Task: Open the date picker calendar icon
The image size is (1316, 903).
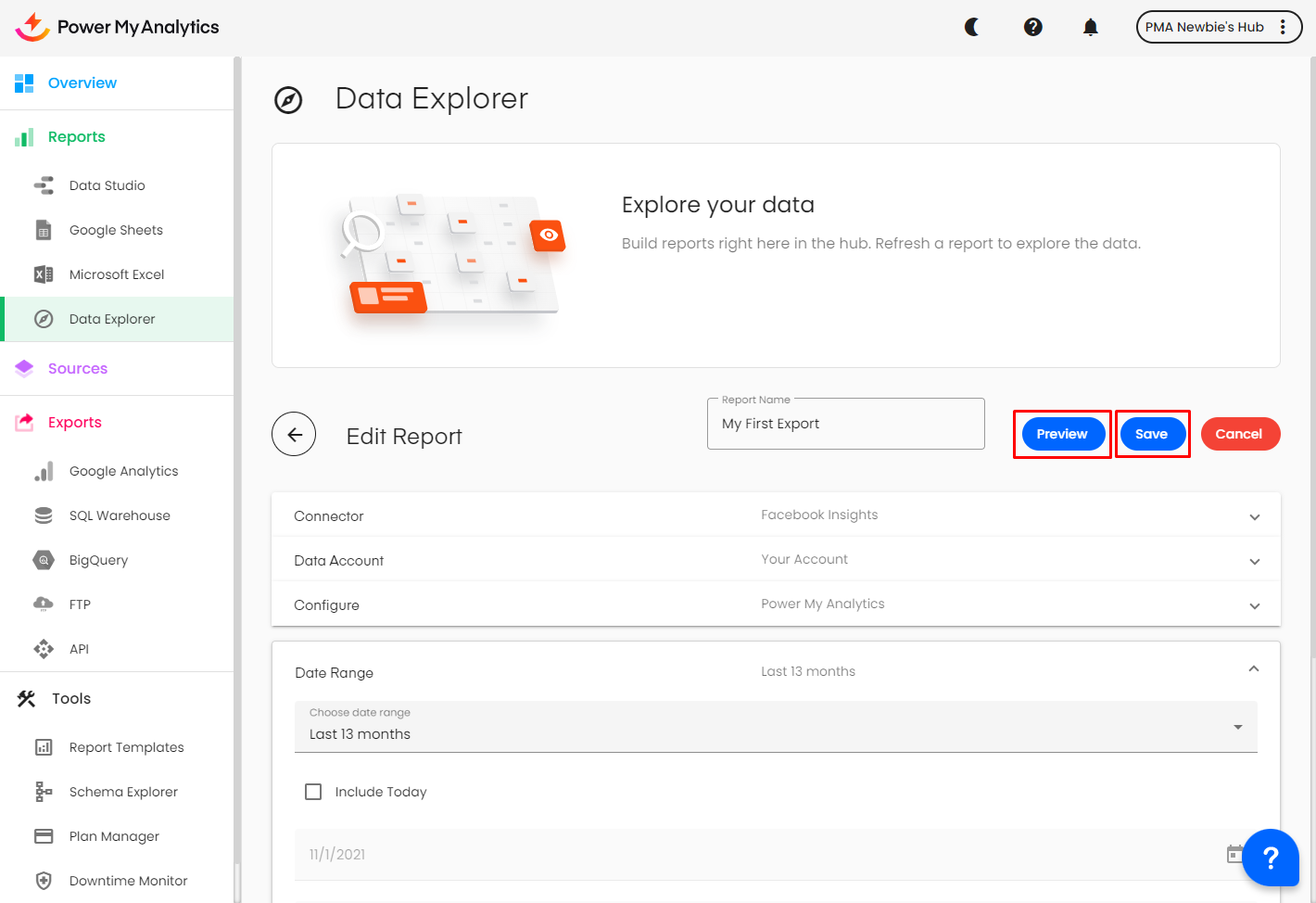Action: 1234,854
